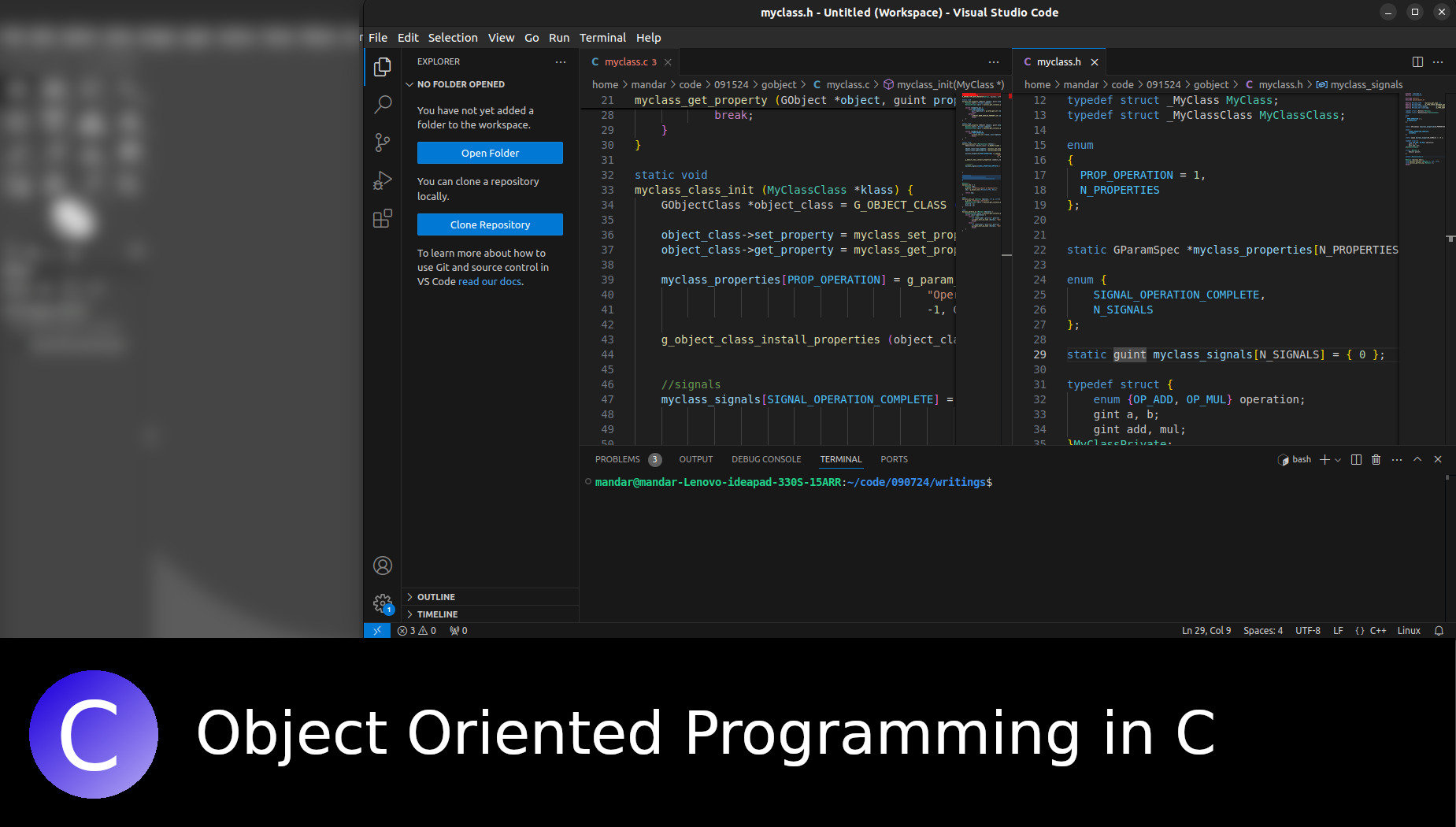The width and height of the screenshot is (1456, 827).
Task: Create a new terminal with plus icon
Action: point(1324,459)
